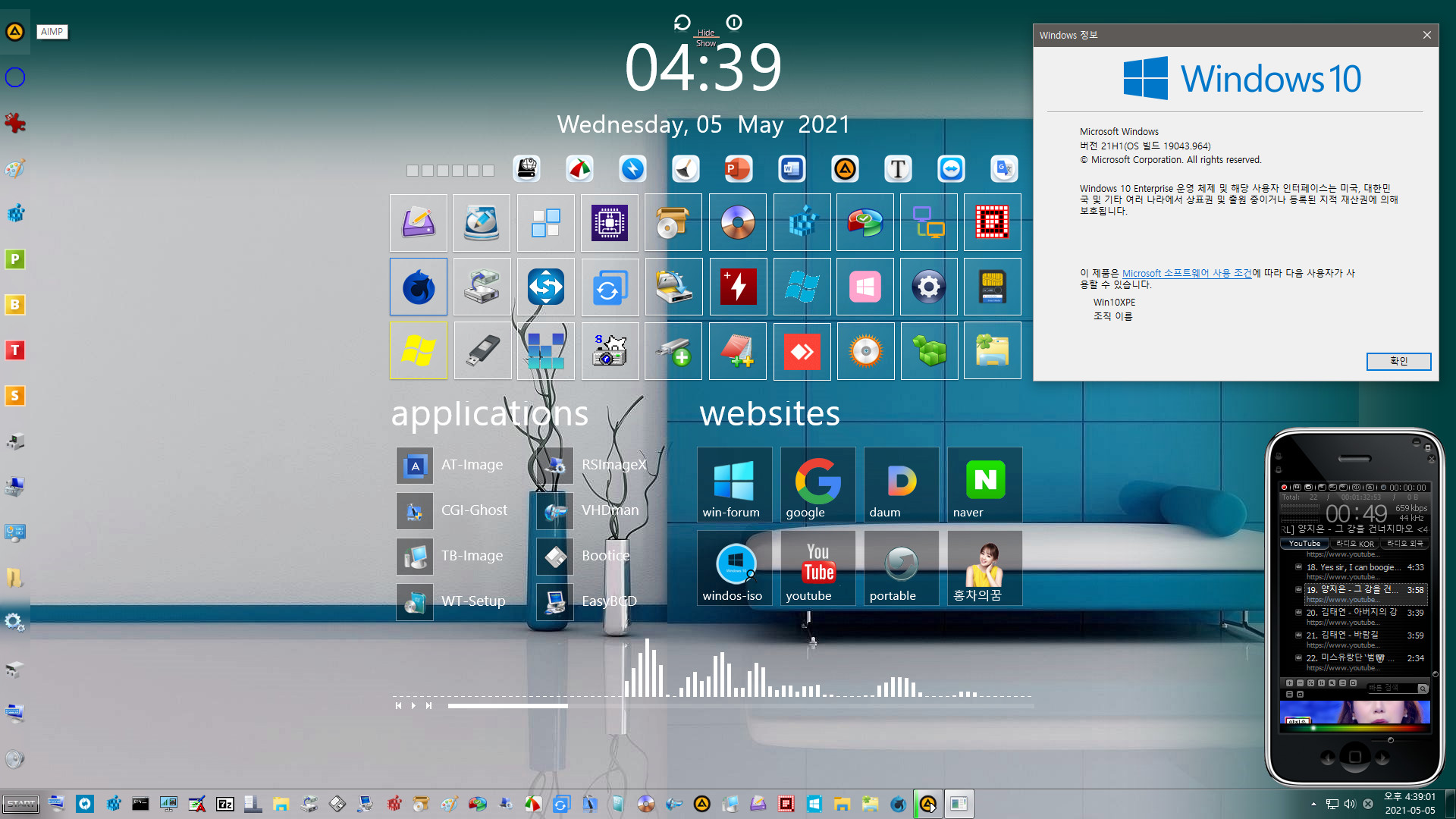1456x819 pixels.
Task: Click the START button on the taskbar
Action: click(x=21, y=804)
